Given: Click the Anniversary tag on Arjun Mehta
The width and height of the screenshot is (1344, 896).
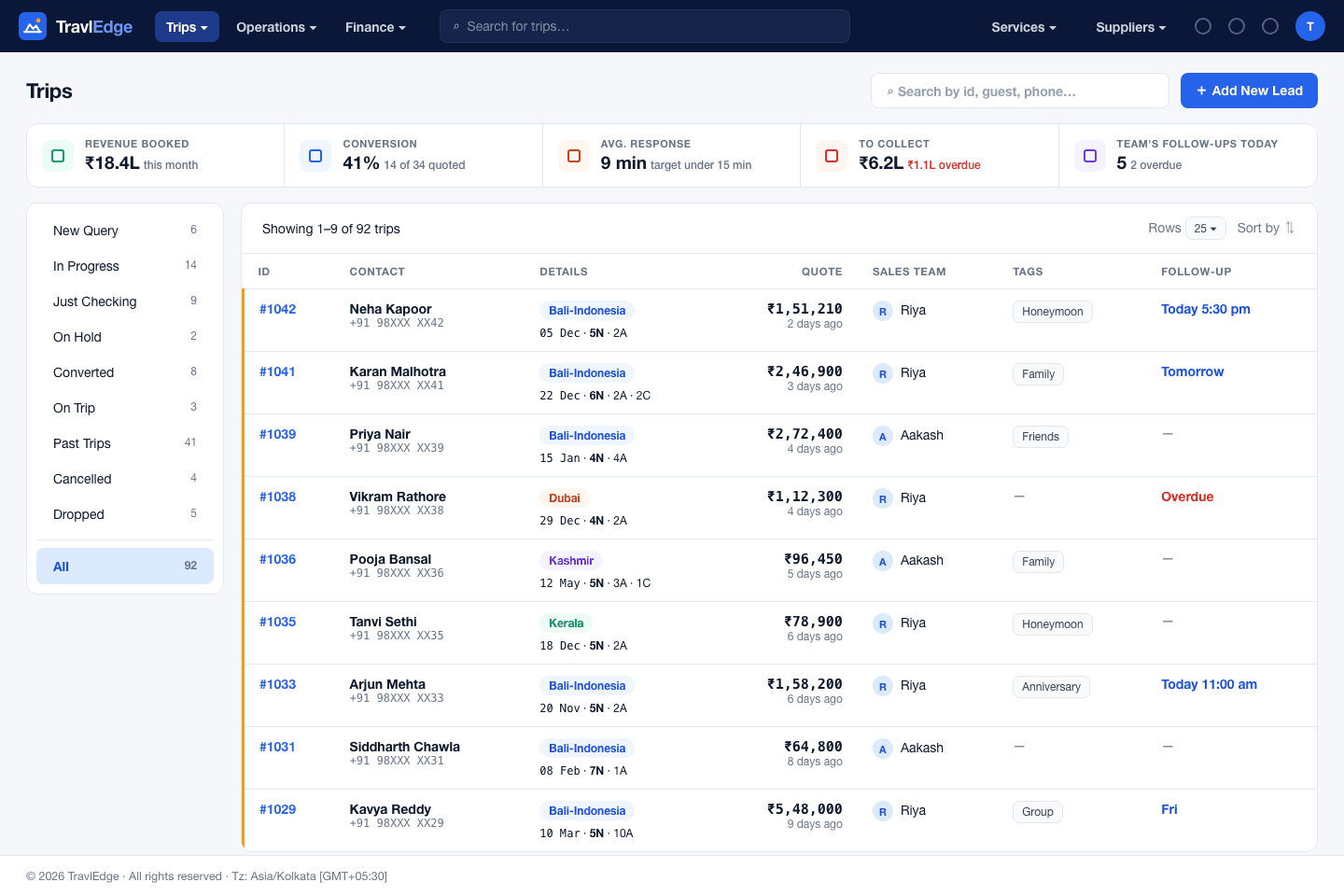Looking at the screenshot, I should (x=1051, y=687).
